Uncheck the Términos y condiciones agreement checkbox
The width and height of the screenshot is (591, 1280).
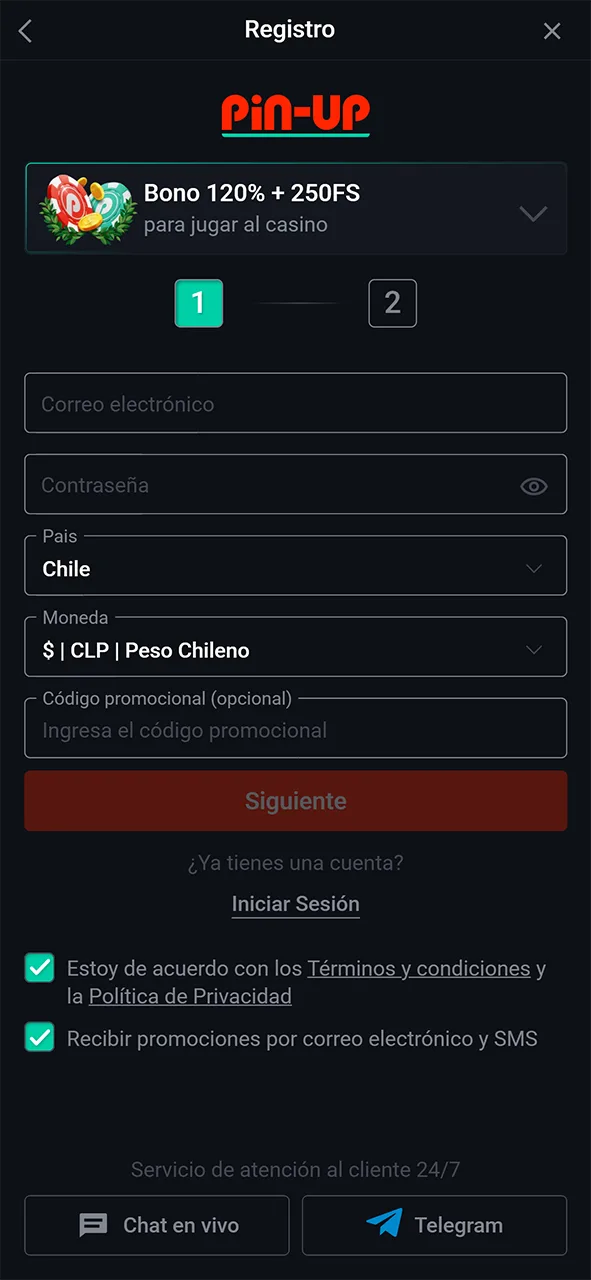40,968
